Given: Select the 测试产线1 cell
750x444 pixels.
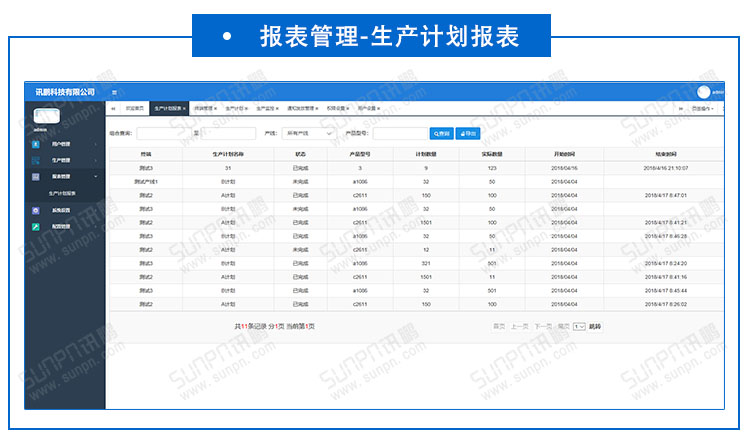Looking at the screenshot, I should point(146,182).
